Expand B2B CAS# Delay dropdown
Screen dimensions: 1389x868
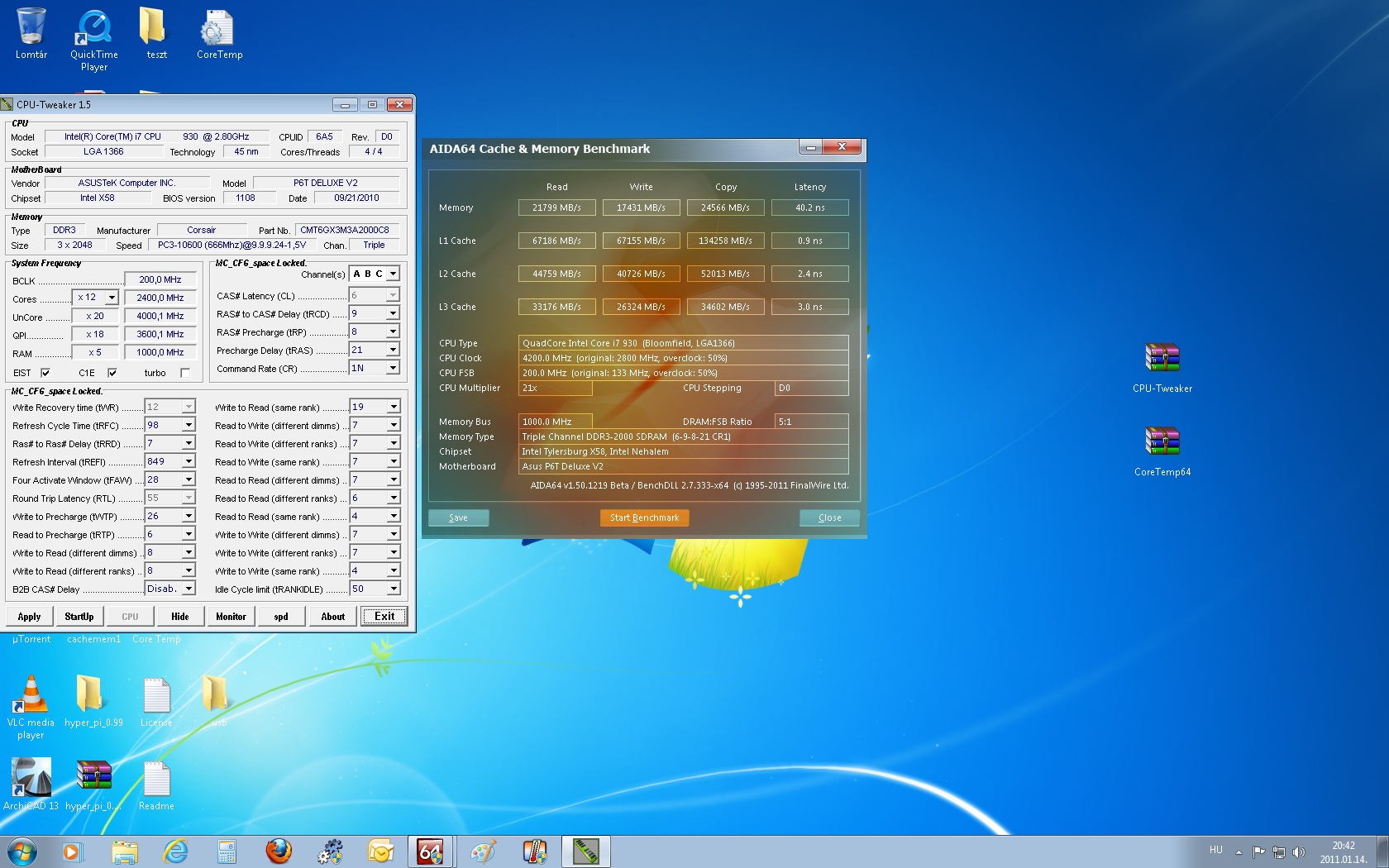tap(189, 589)
